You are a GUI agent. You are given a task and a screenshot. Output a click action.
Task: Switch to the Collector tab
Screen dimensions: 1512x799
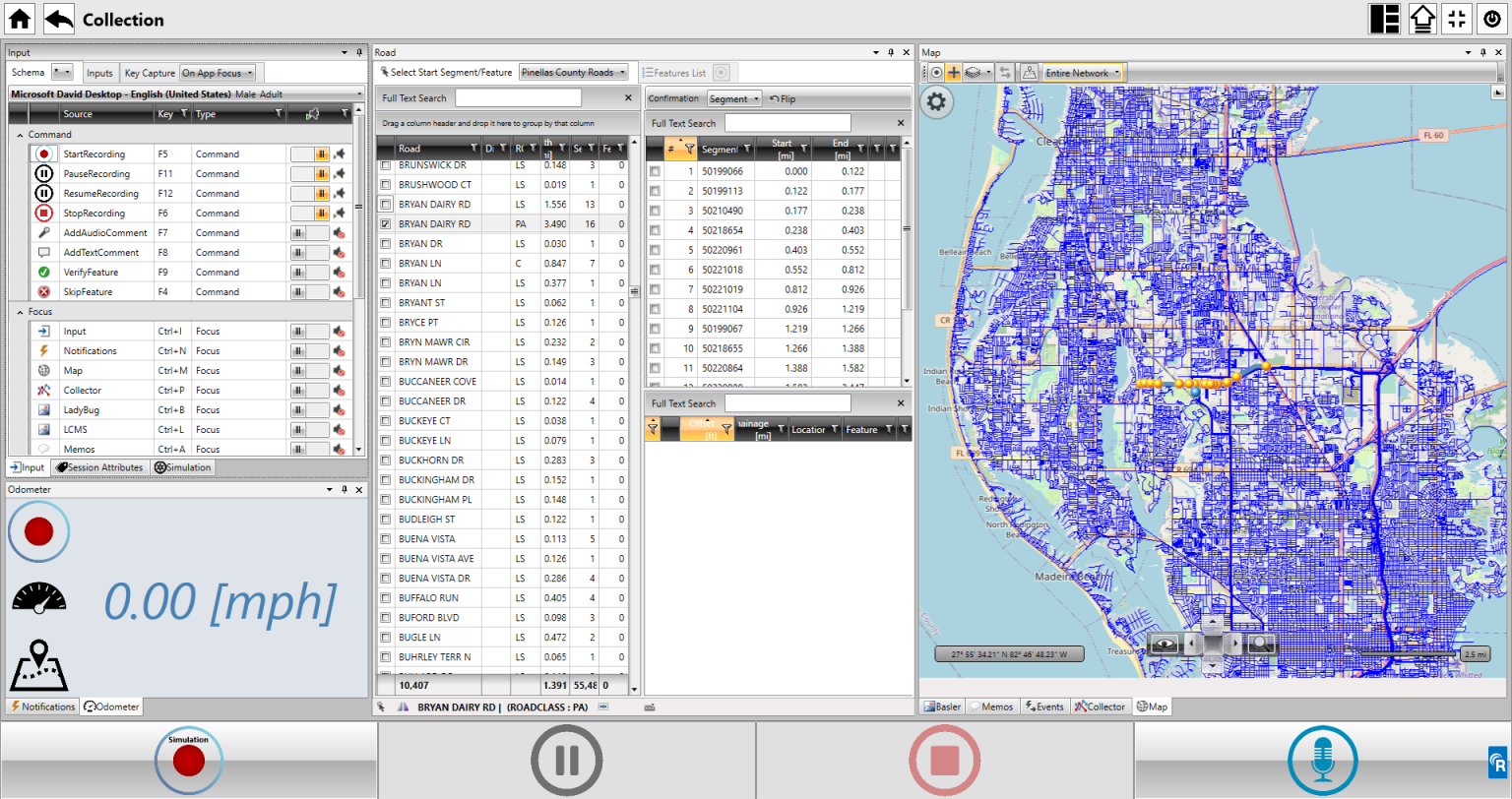1100,707
